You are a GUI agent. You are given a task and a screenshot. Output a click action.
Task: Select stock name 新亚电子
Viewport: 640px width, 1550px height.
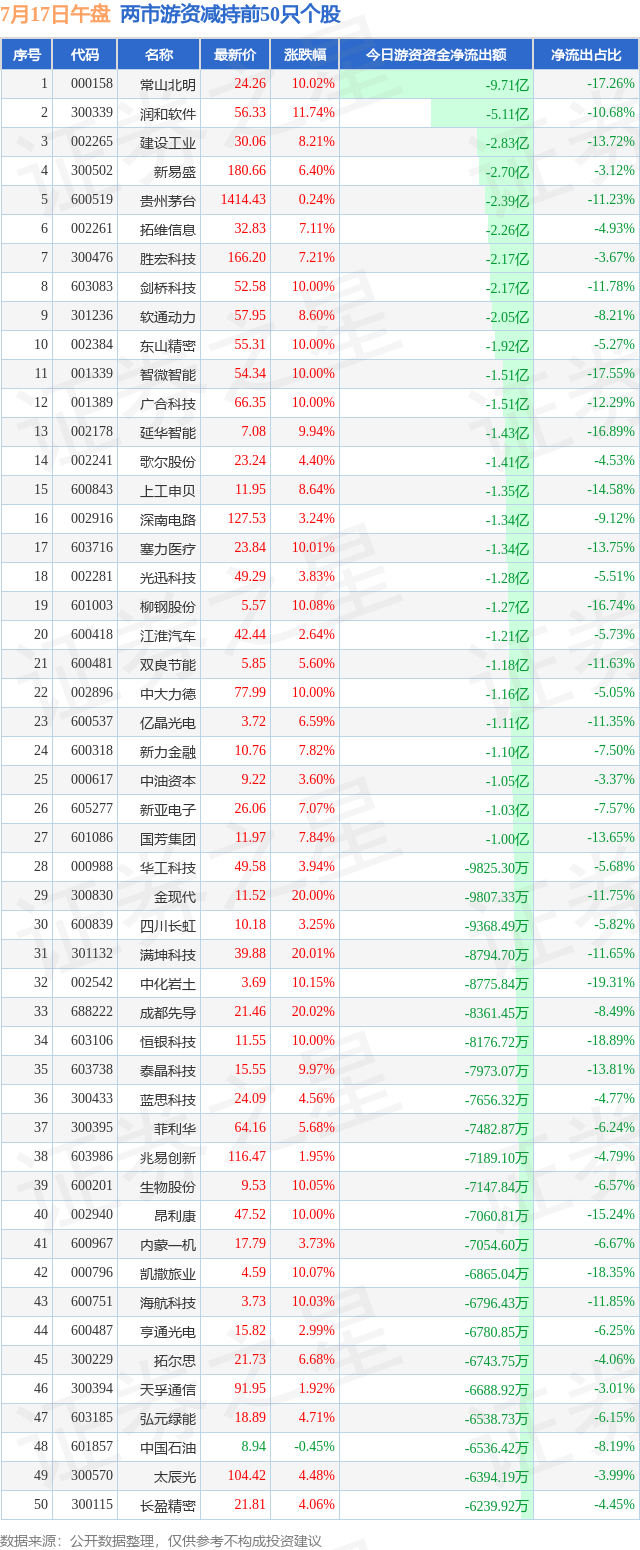(168, 809)
